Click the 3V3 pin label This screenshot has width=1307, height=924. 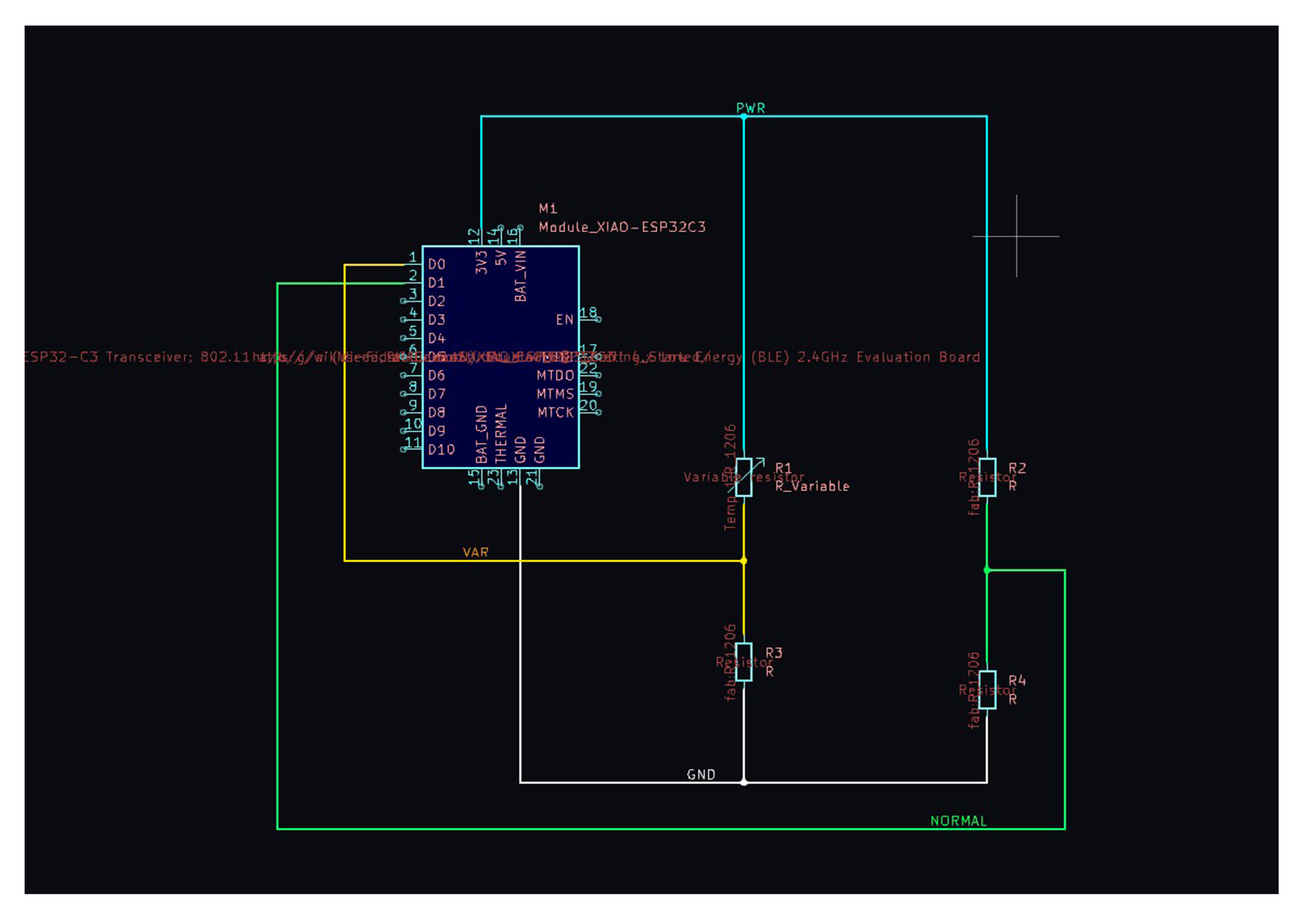(x=482, y=262)
